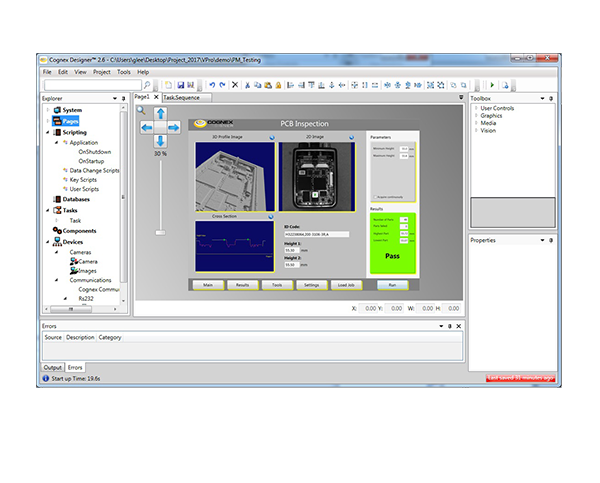Select the Images device in Explorer tree

coord(83,271)
